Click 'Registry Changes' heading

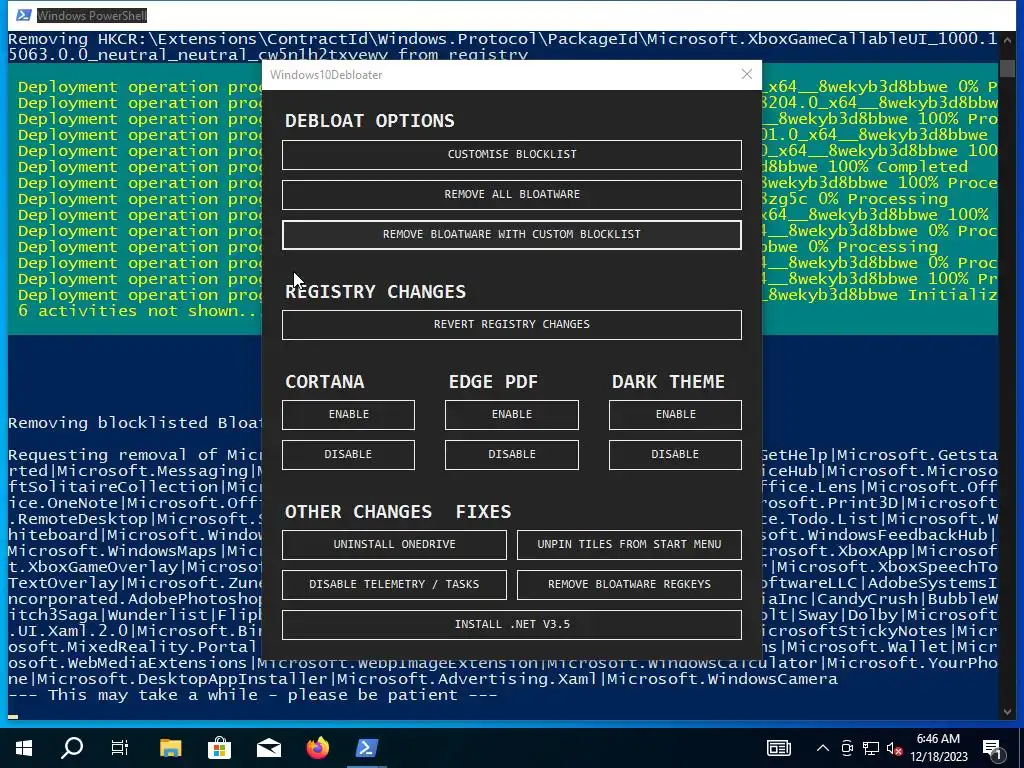(x=376, y=291)
